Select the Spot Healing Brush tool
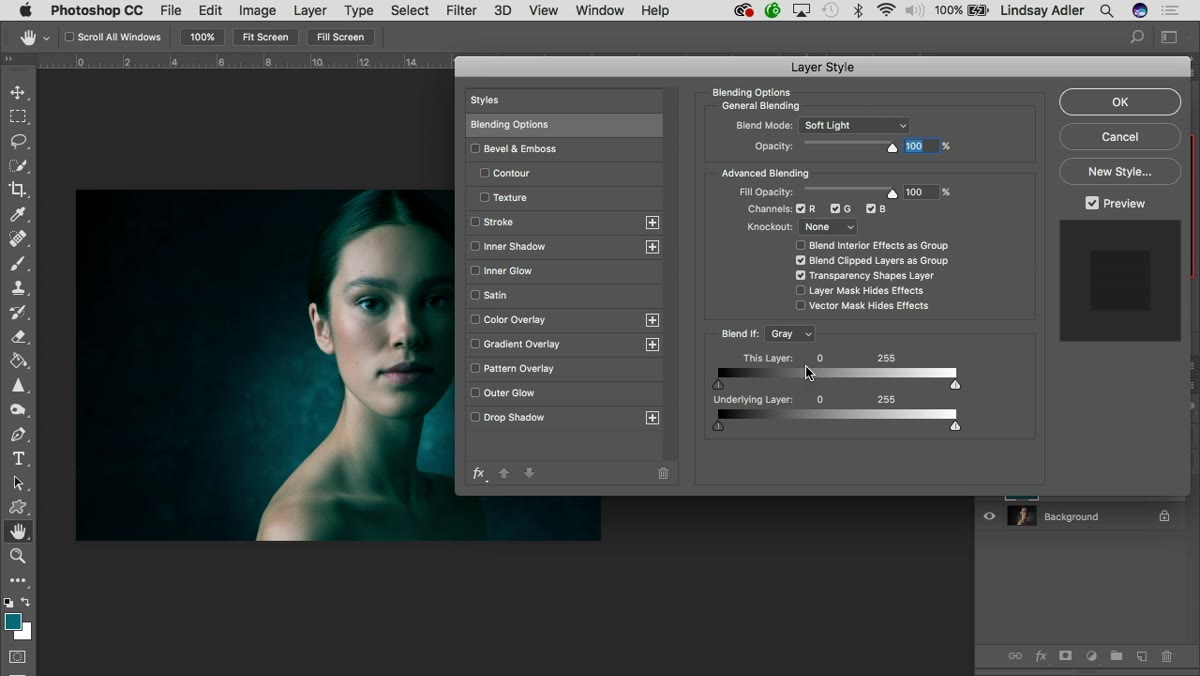1200x676 pixels. pos(18,239)
